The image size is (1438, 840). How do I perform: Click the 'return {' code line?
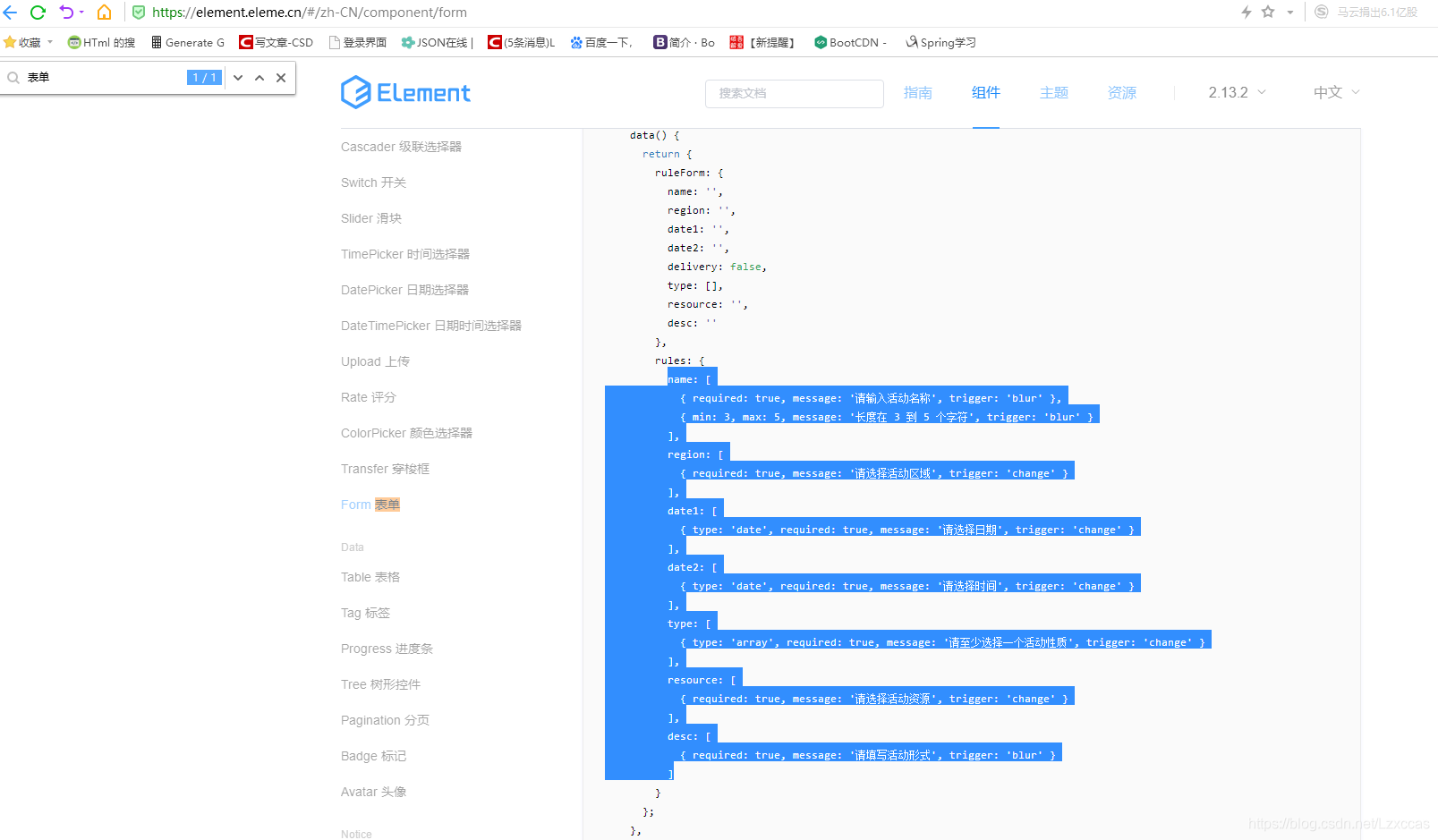click(667, 154)
